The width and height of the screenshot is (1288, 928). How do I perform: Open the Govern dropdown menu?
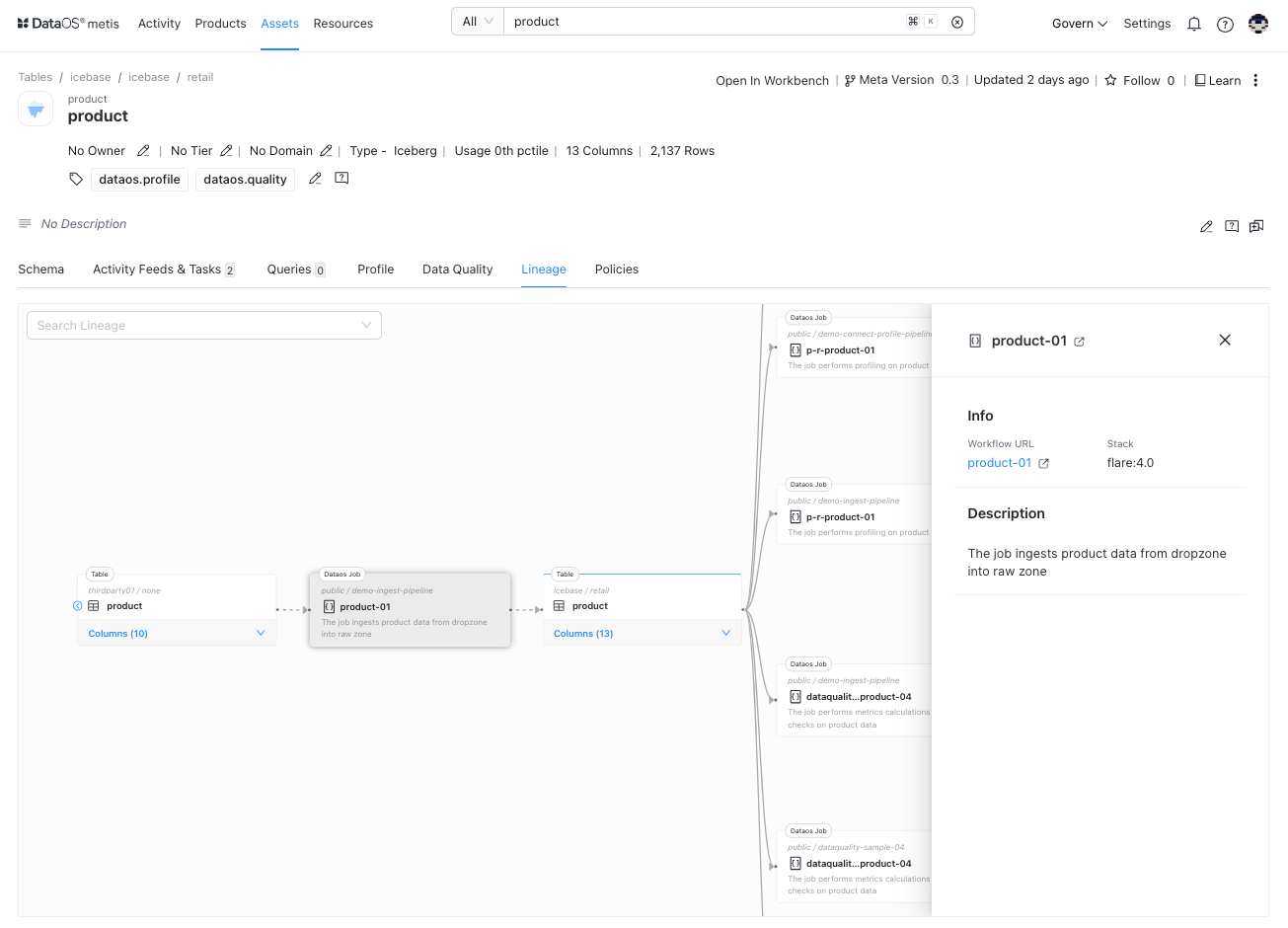click(x=1080, y=24)
